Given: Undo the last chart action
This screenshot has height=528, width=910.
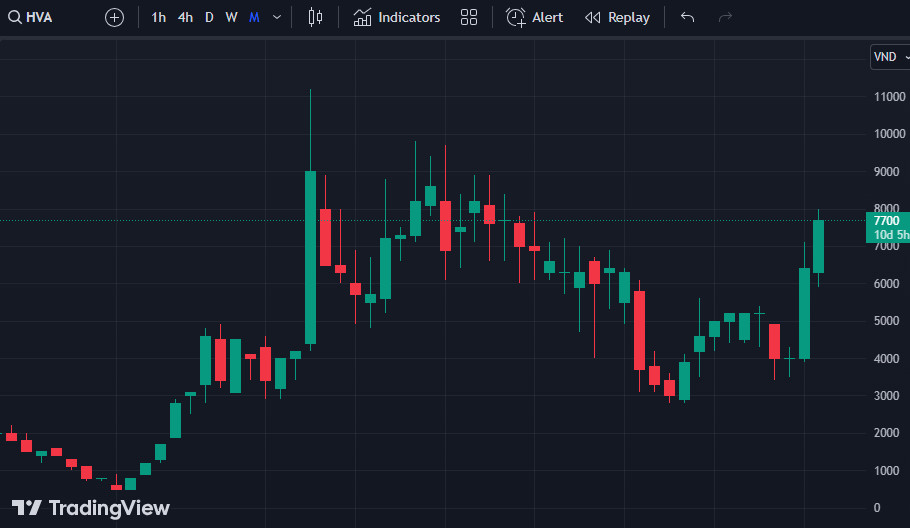Looking at the screenshot, I should click(687, 17).
